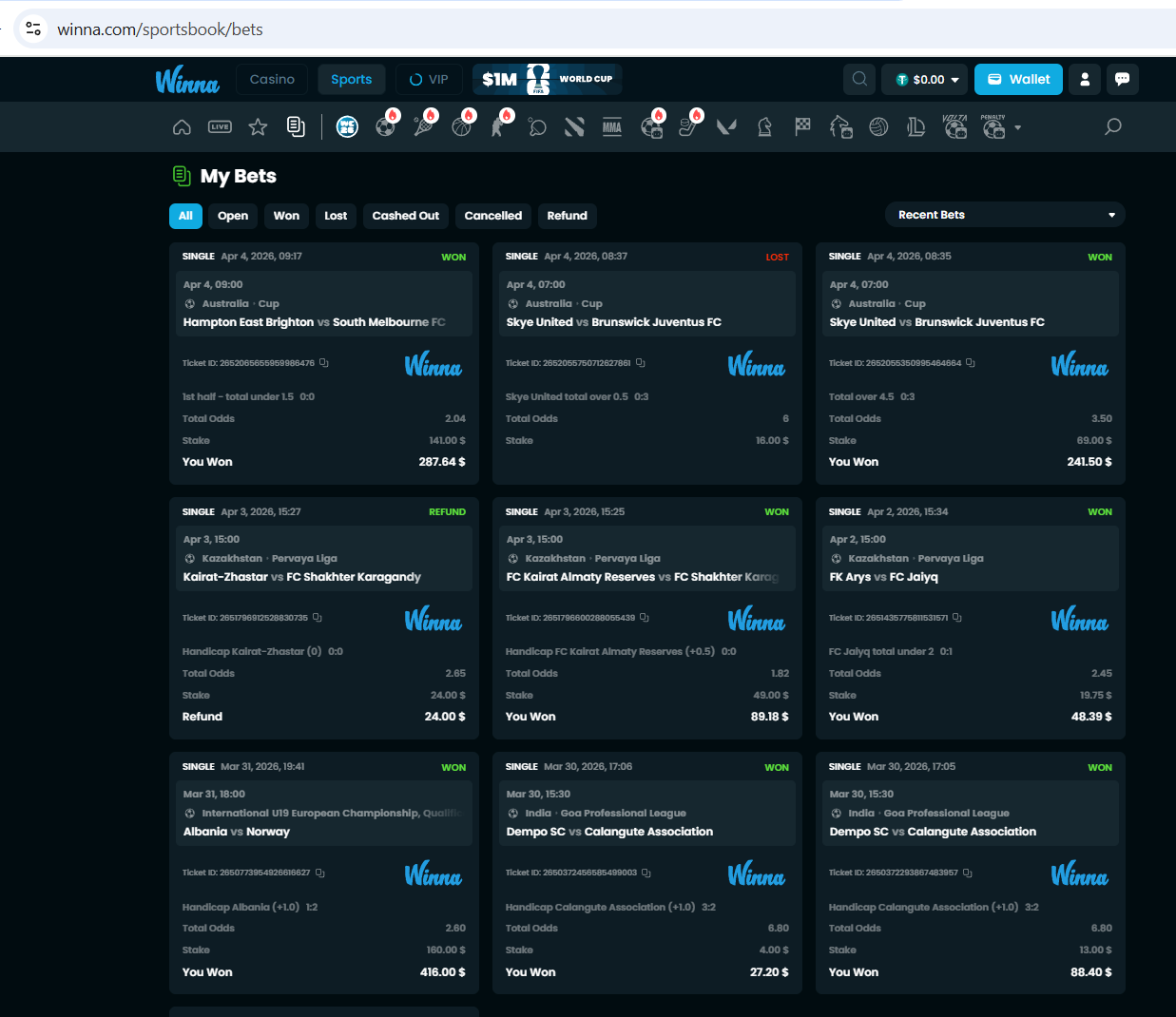Open the VIP section
1176x1017 pixels.
(429, 80)
